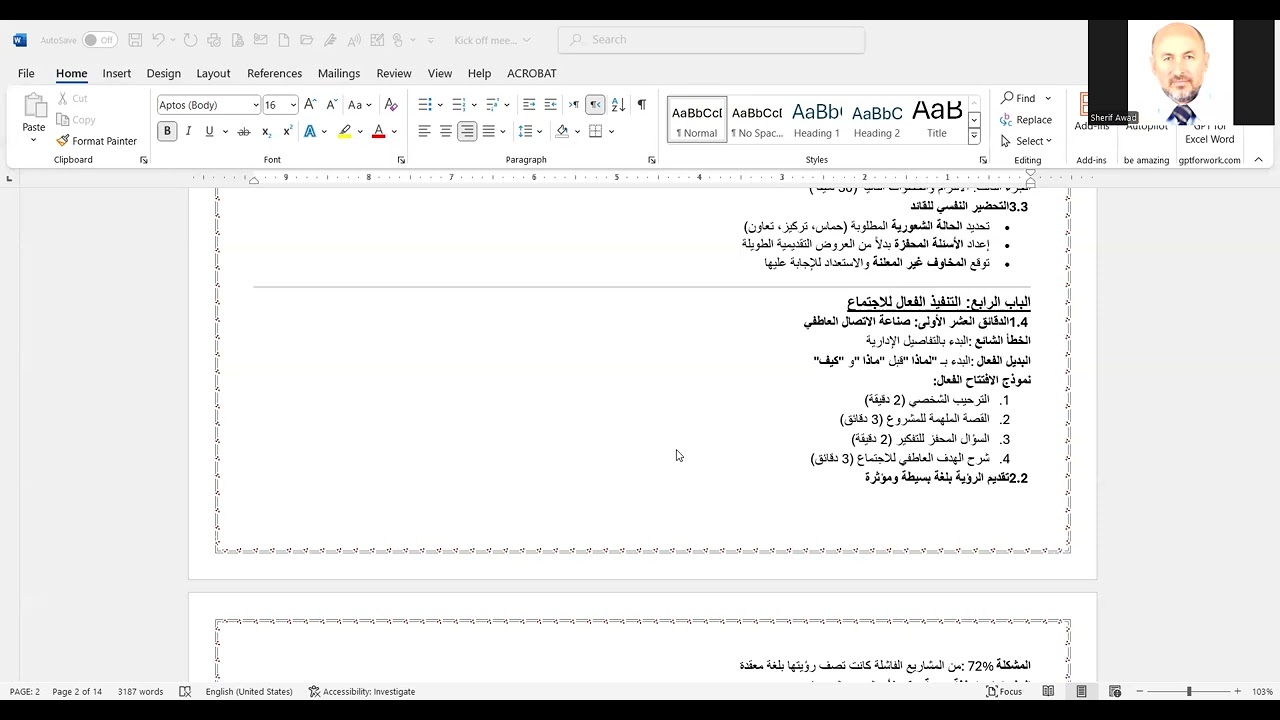Toggle Bold formatting
Screen dimensions: 1280x720
tap(167, 131)
